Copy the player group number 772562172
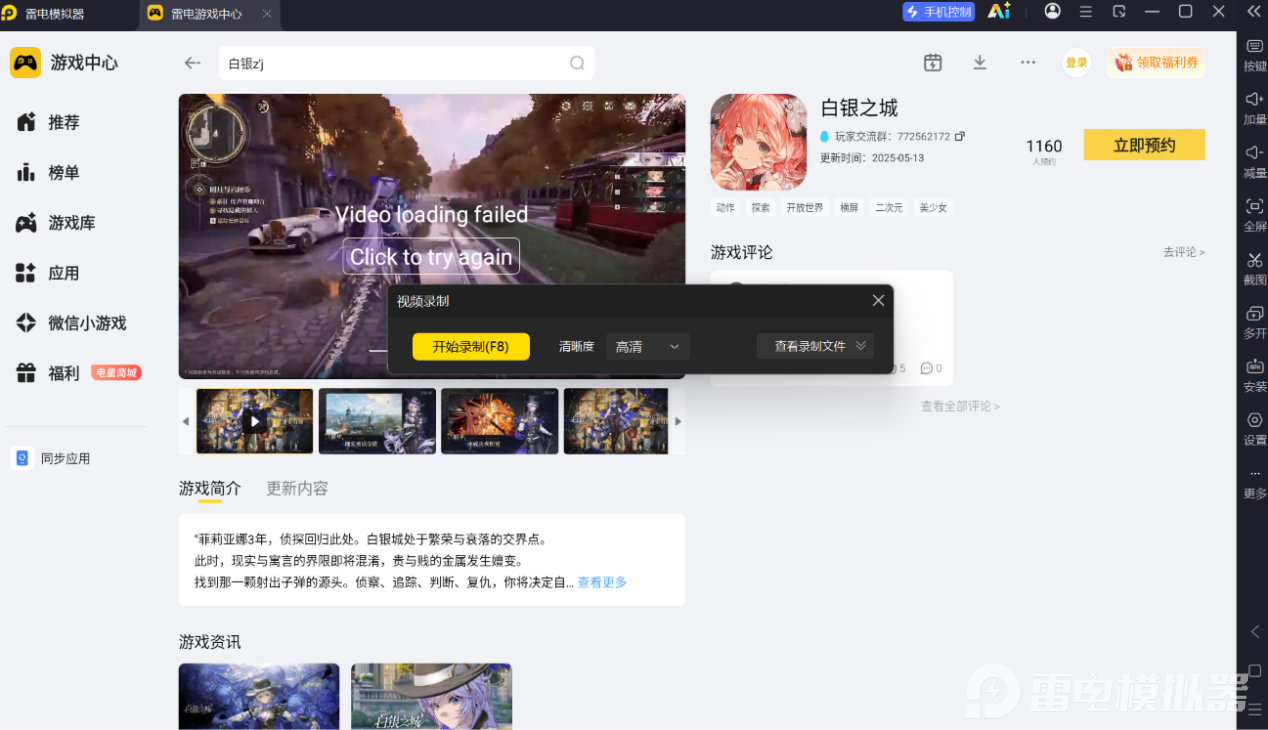The height and width of the screenshot is (730, 1268). coord(960,136)
